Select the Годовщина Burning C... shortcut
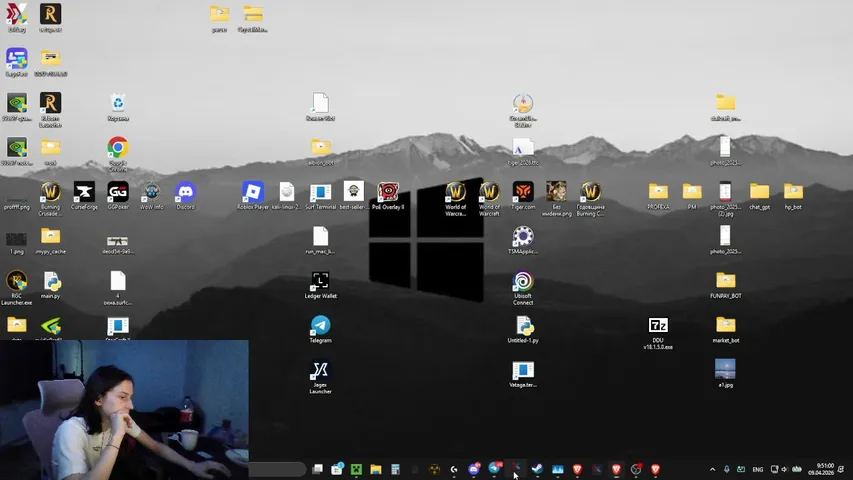 [x=590, y=199]
